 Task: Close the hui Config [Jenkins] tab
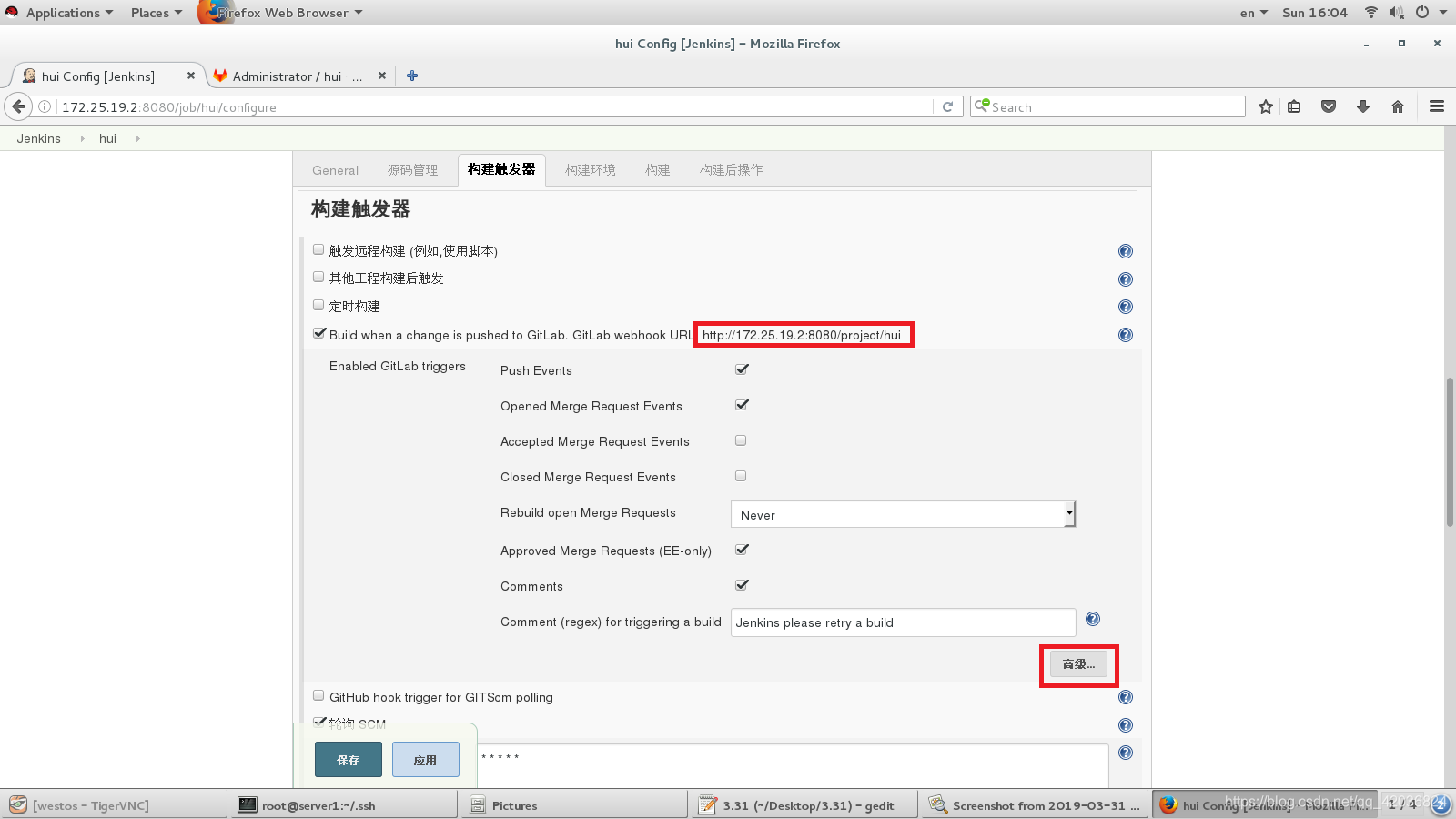click(190, 76)
